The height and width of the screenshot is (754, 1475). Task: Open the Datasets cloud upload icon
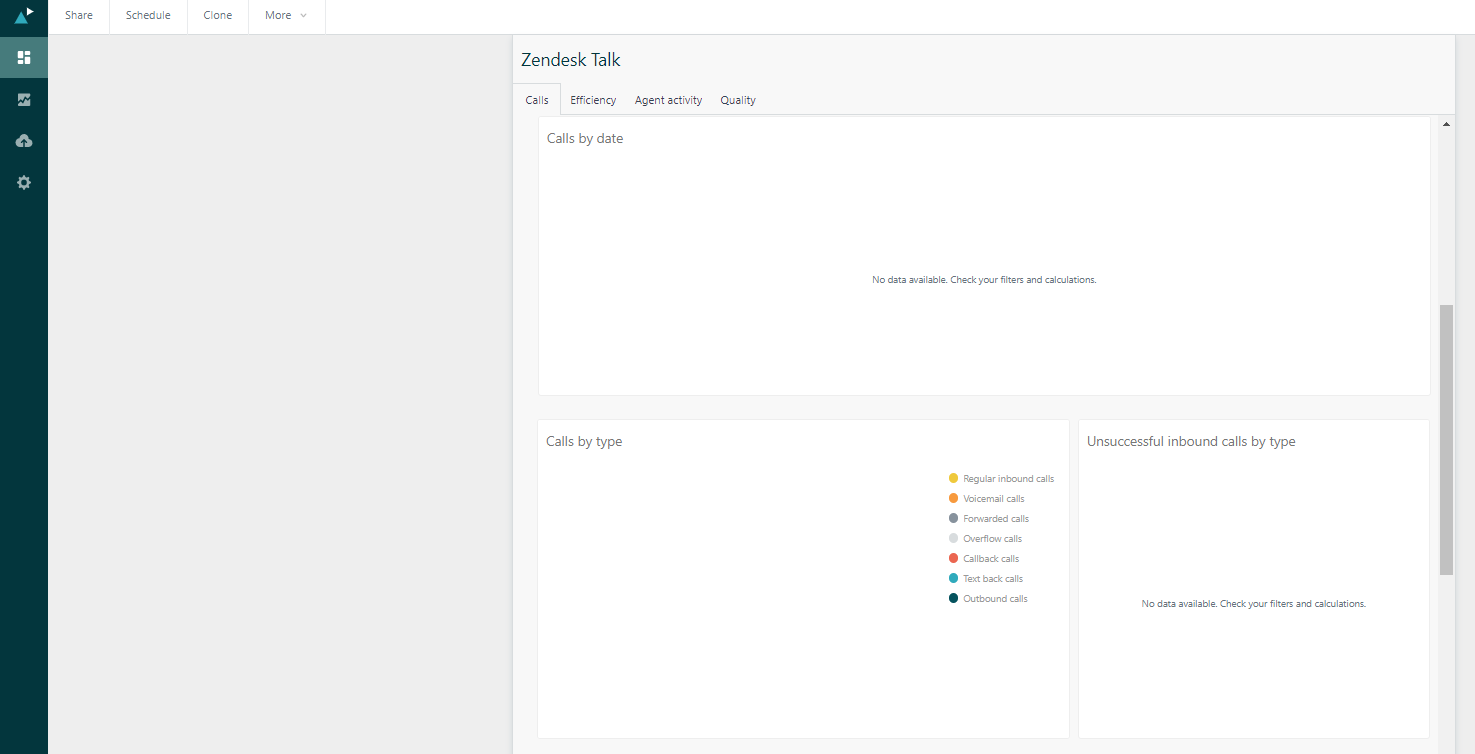point(24,141)
